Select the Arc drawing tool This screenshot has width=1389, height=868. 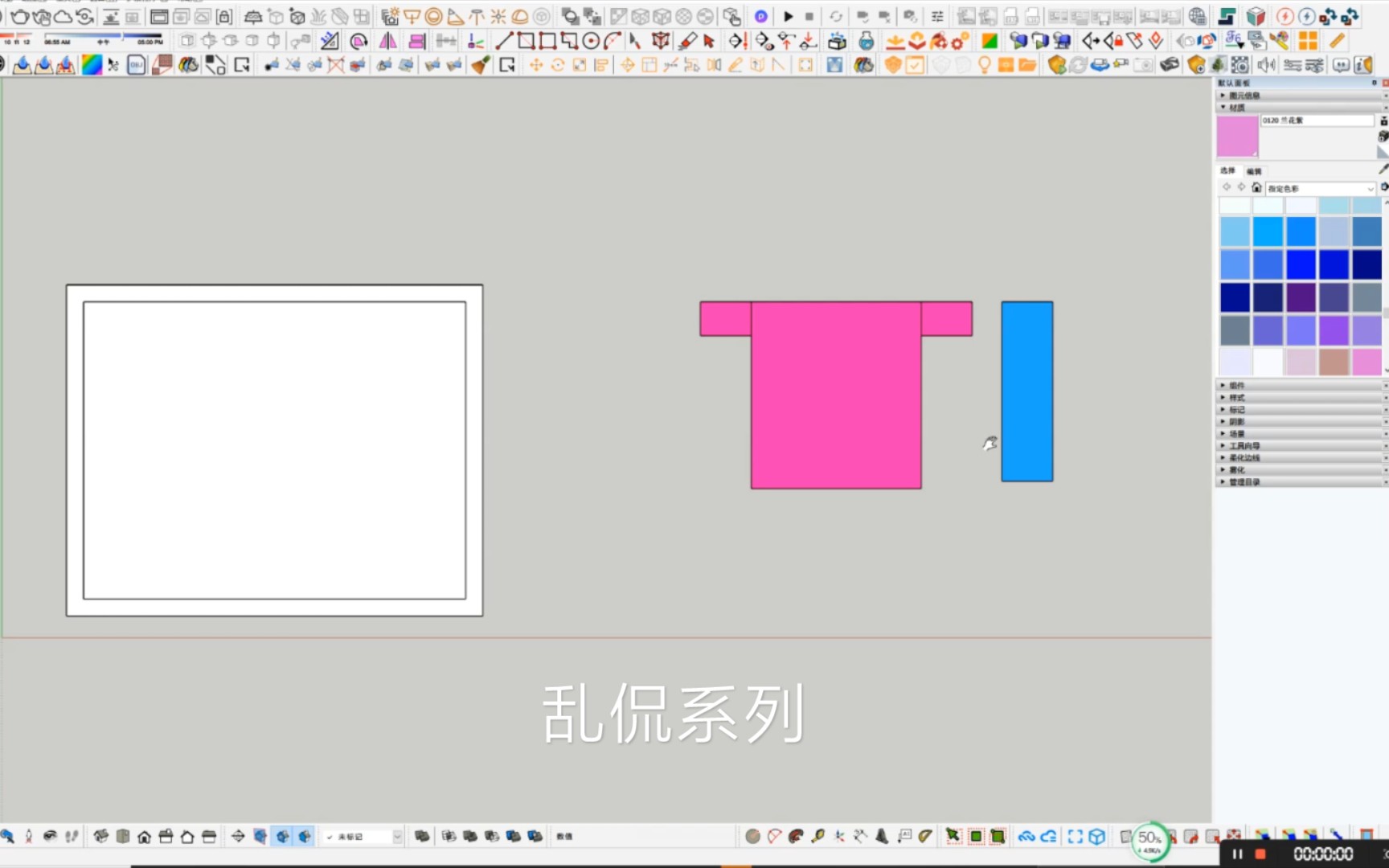coord(613,41)
